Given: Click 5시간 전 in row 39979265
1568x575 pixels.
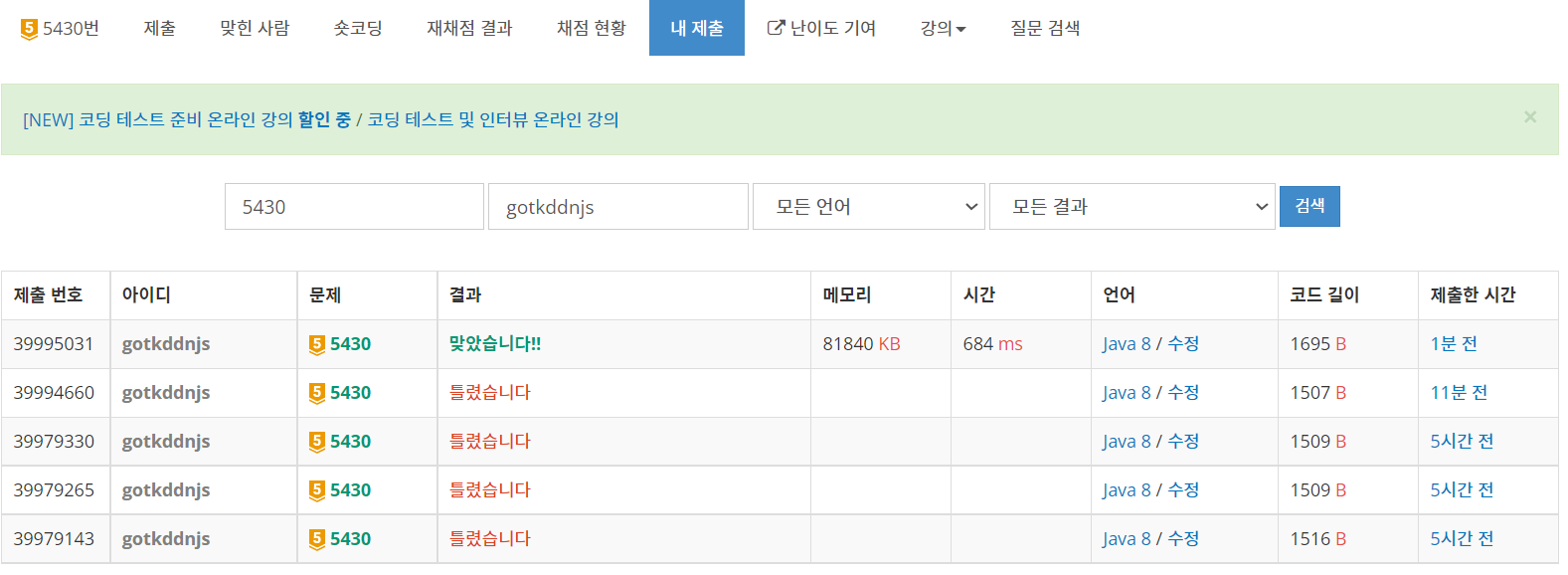Looking at the screenshot, I should (1462, 490).
